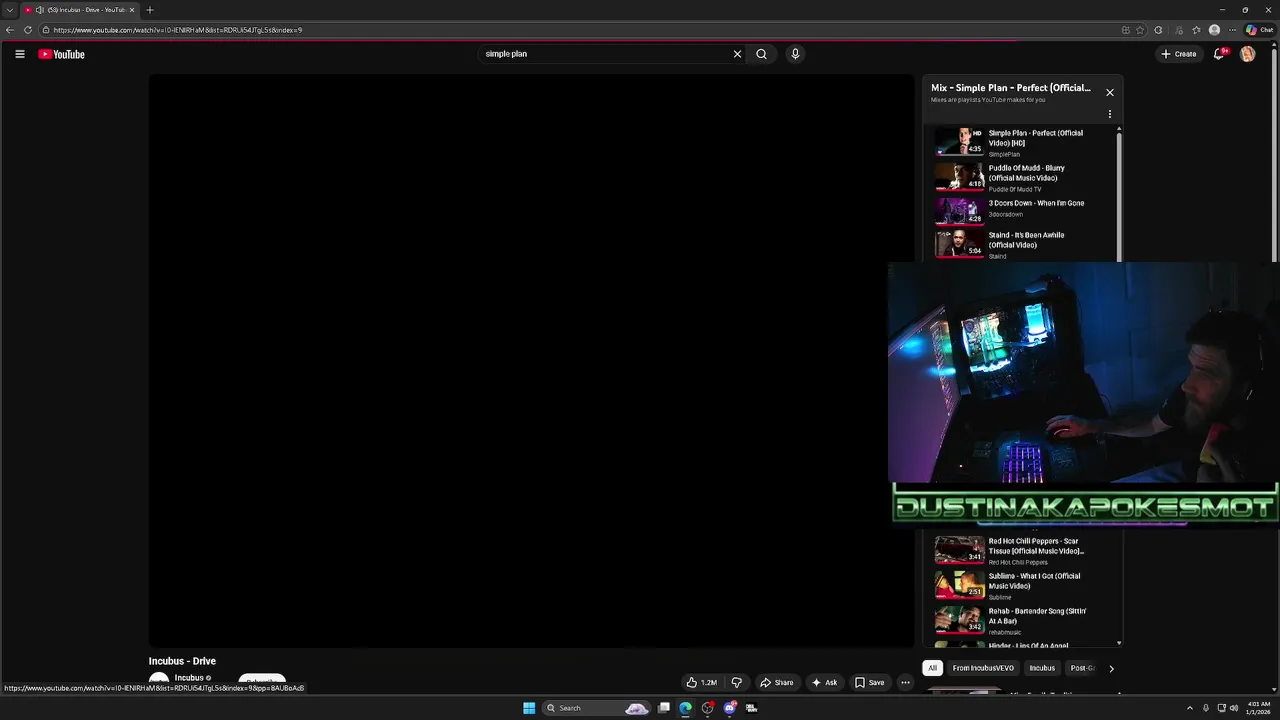Select the Incubus filter chip
1280x720 pixels.
(1042, 668)
